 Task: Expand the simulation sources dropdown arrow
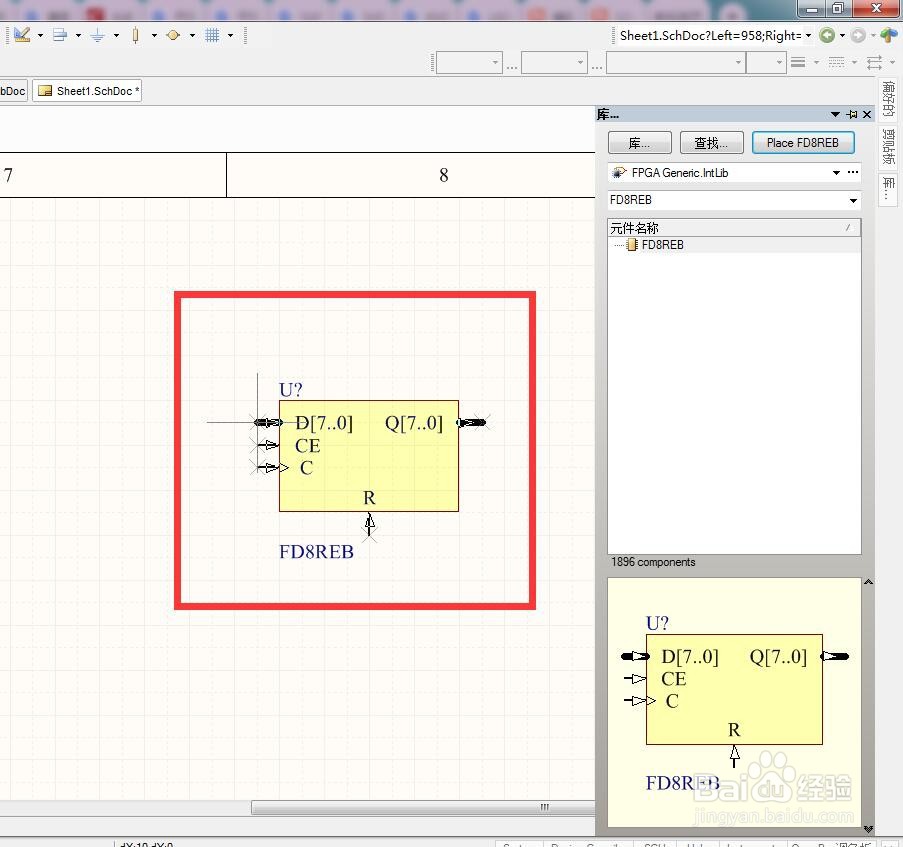[x=192, y=36]
